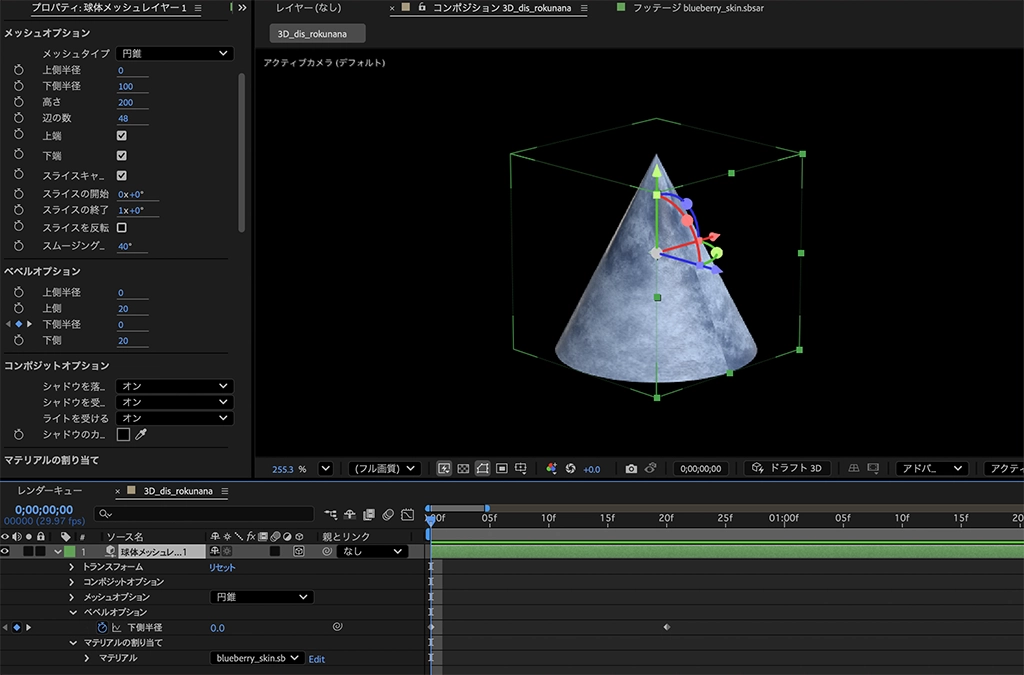Click the シャドウのカラー color swatch
1024x675 pixels.
(x=123, y=435)
